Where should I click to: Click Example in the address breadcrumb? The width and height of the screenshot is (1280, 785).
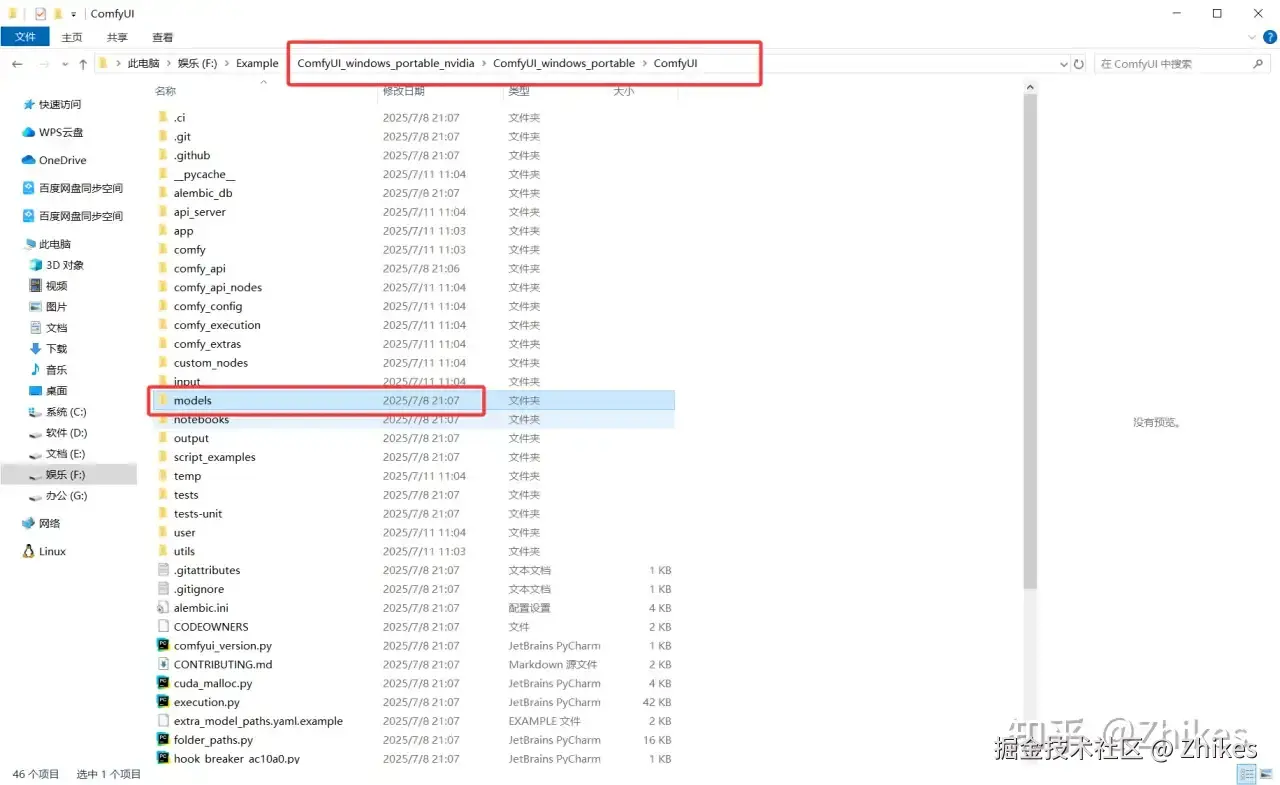[x=257, y=63]
